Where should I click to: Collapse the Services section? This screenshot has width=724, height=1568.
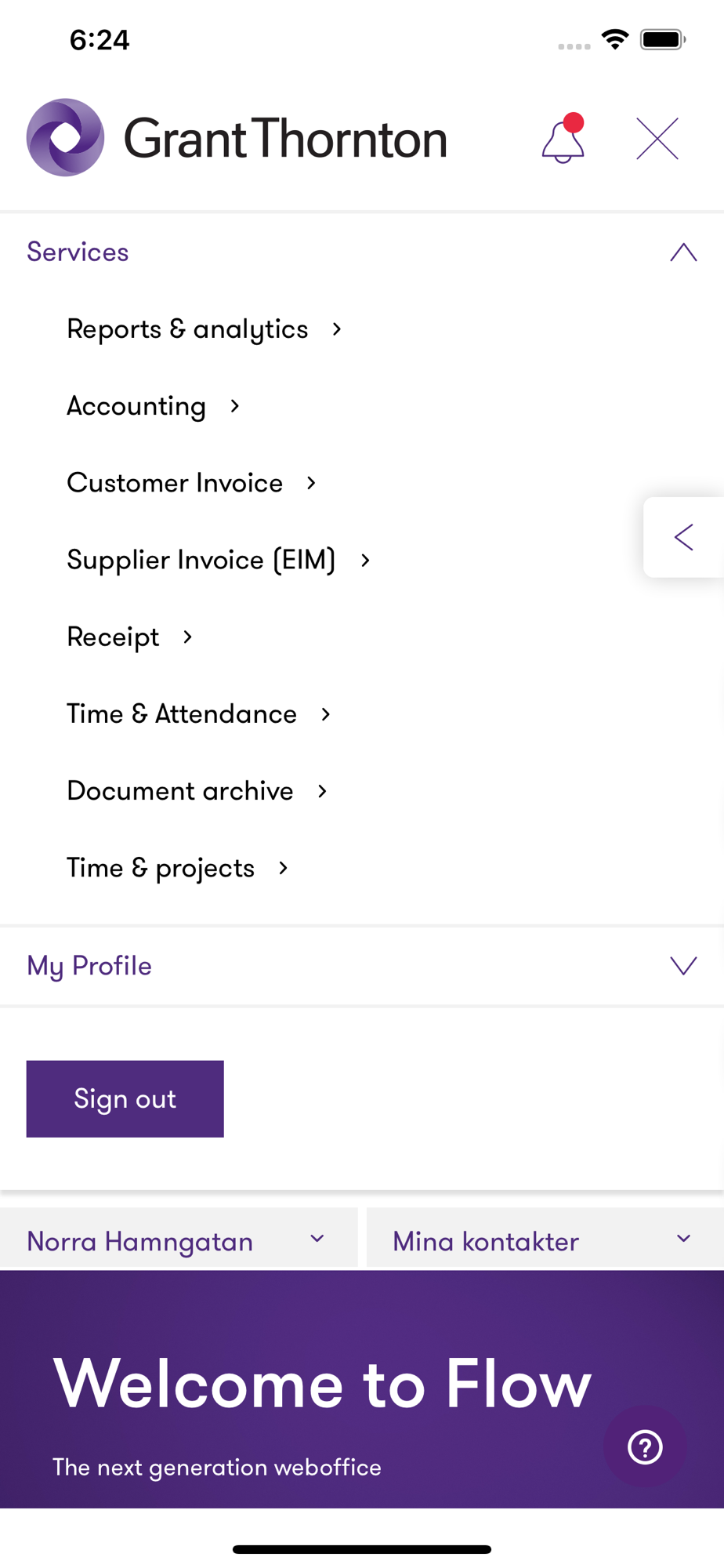coord(683,252)
